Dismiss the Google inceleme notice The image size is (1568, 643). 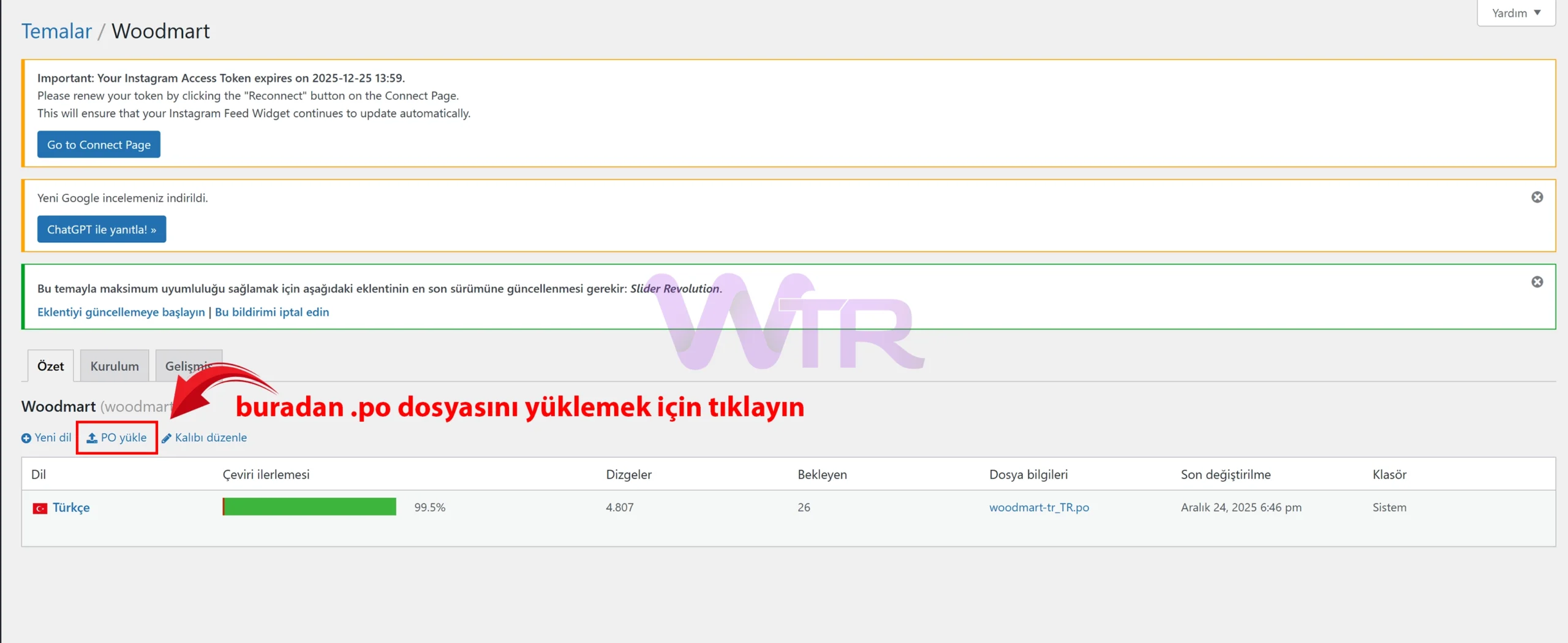(x=1537, y=197)
